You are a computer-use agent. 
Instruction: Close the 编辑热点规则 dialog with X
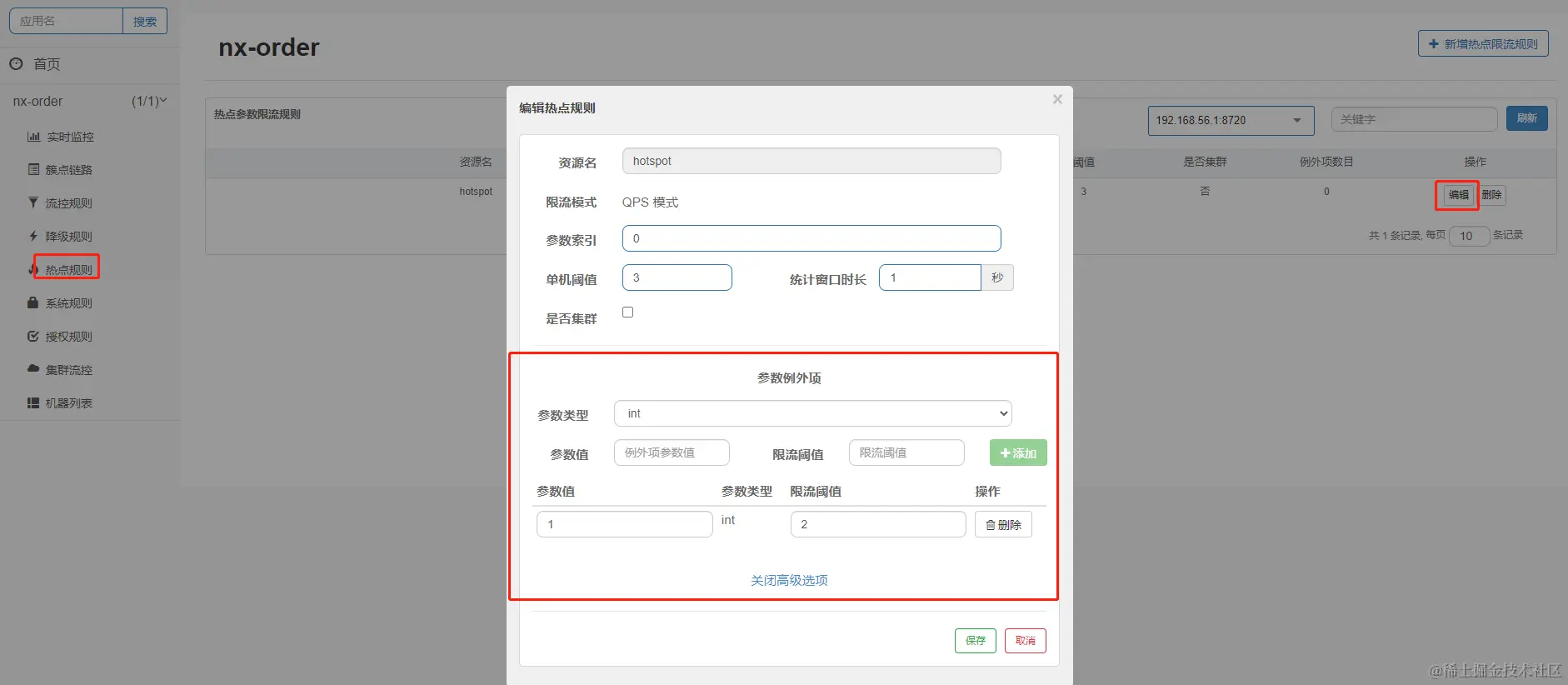tap(1057, 99)
